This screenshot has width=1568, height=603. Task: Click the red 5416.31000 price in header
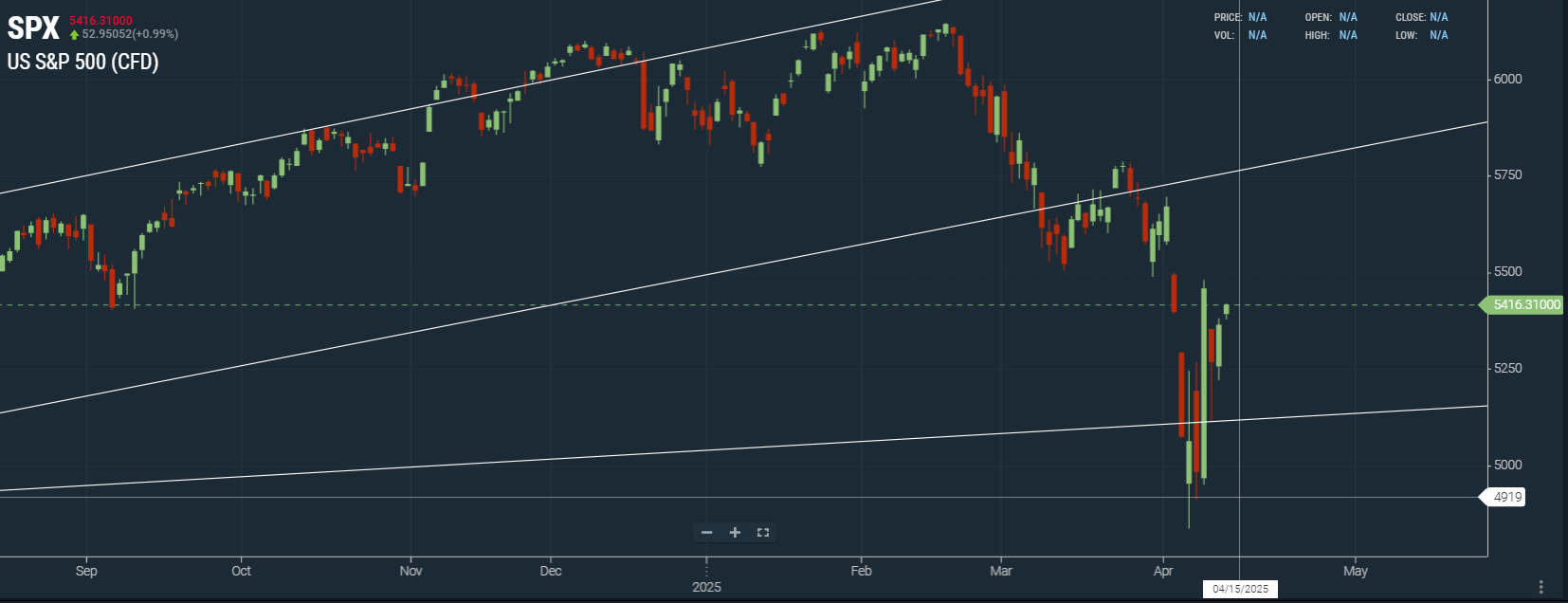click(100, 20)
